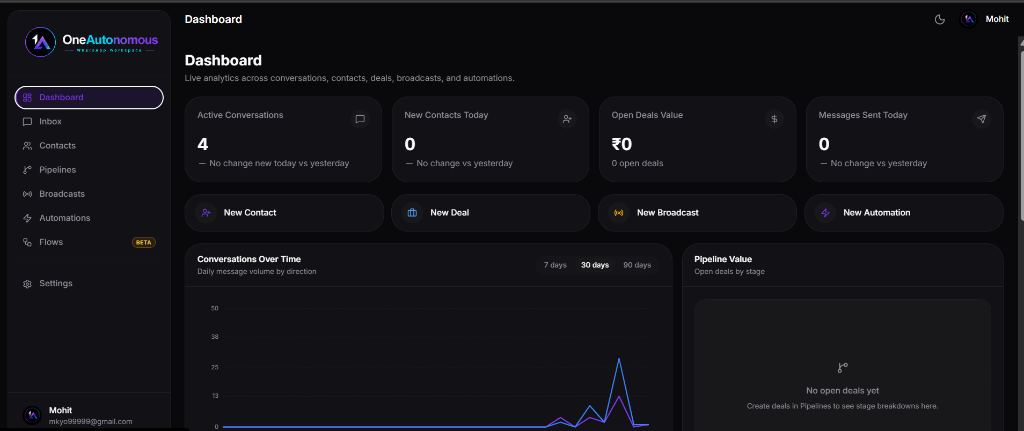Image resolution: width=1024 pixels, height=431 pixels.
Task: Open the Open Deals Value stat card
Action: point(697,139)
